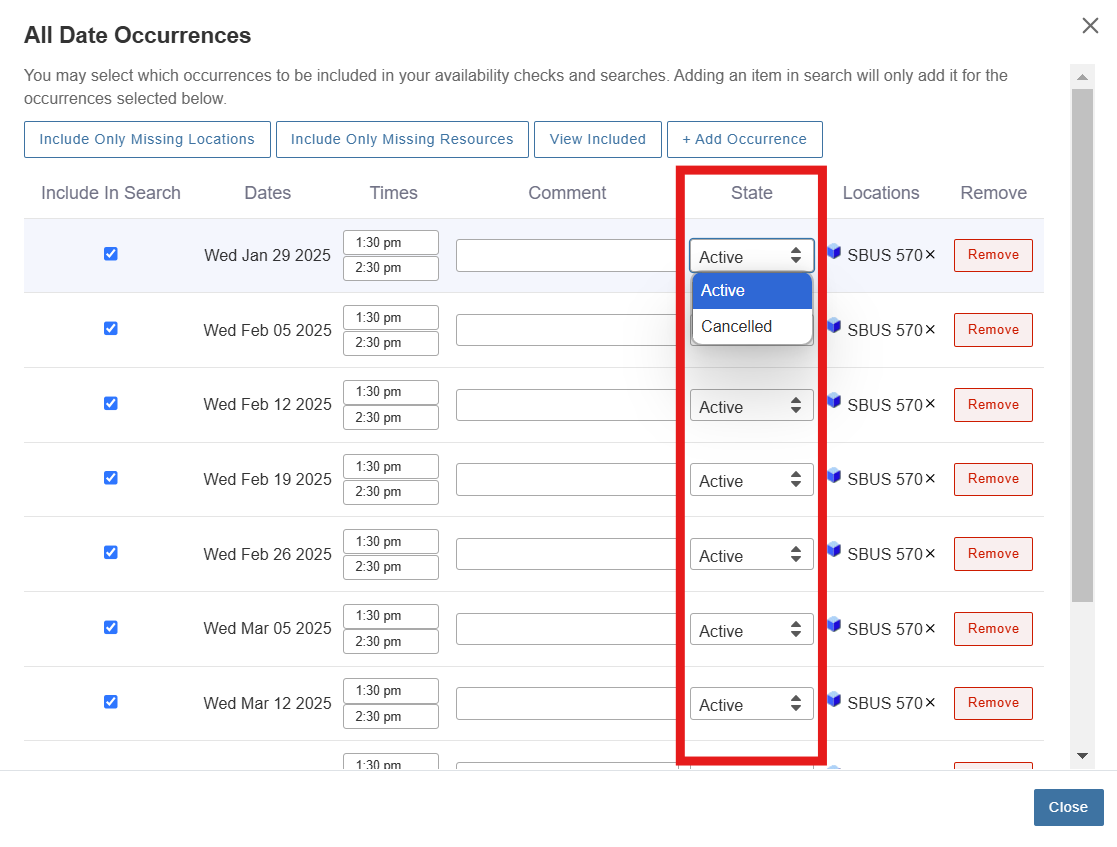Close the dialog using the top-right X
Viewport: 1117px width, 847px height.
(x=1090, y=26)
